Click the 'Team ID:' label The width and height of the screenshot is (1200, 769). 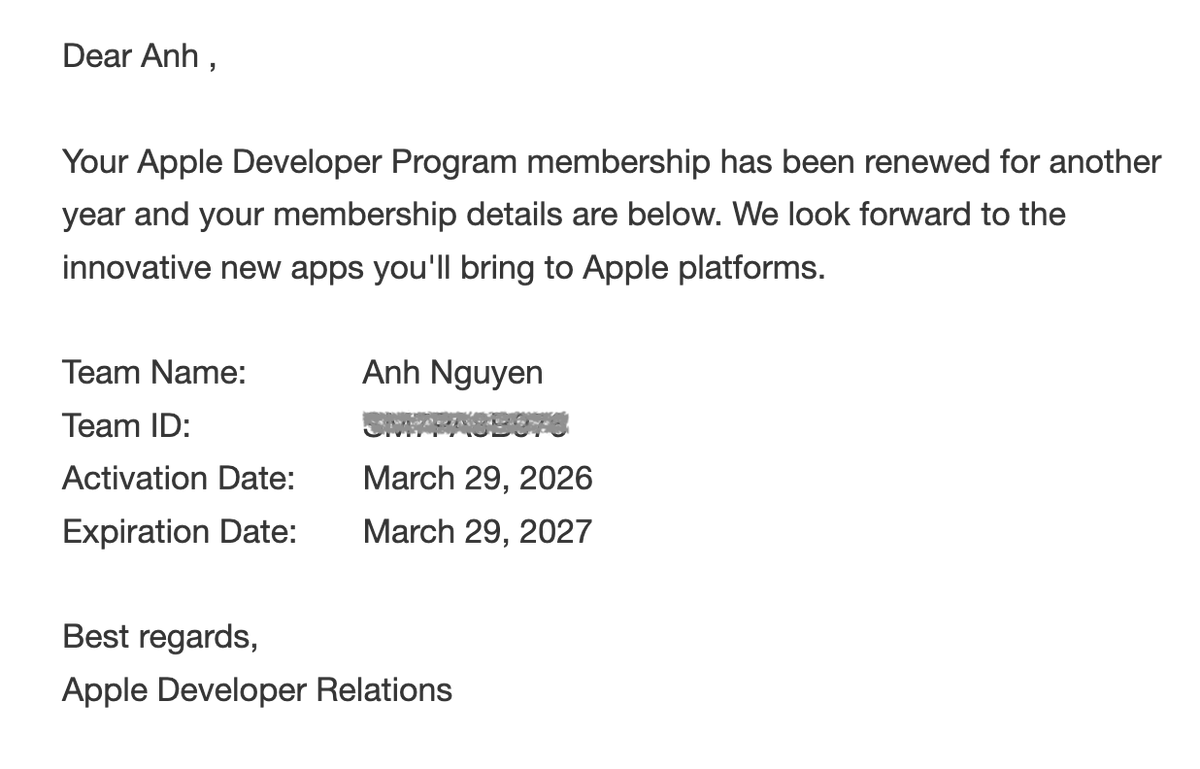click(126, 426)
